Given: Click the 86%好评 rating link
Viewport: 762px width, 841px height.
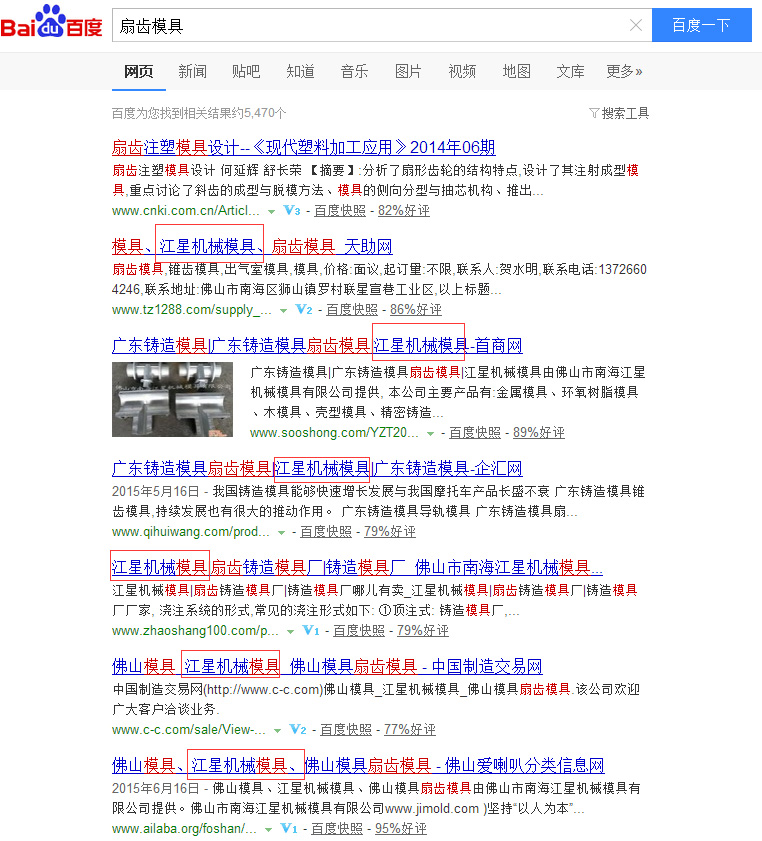Looking at the screenshot, I should click(416, 309).
